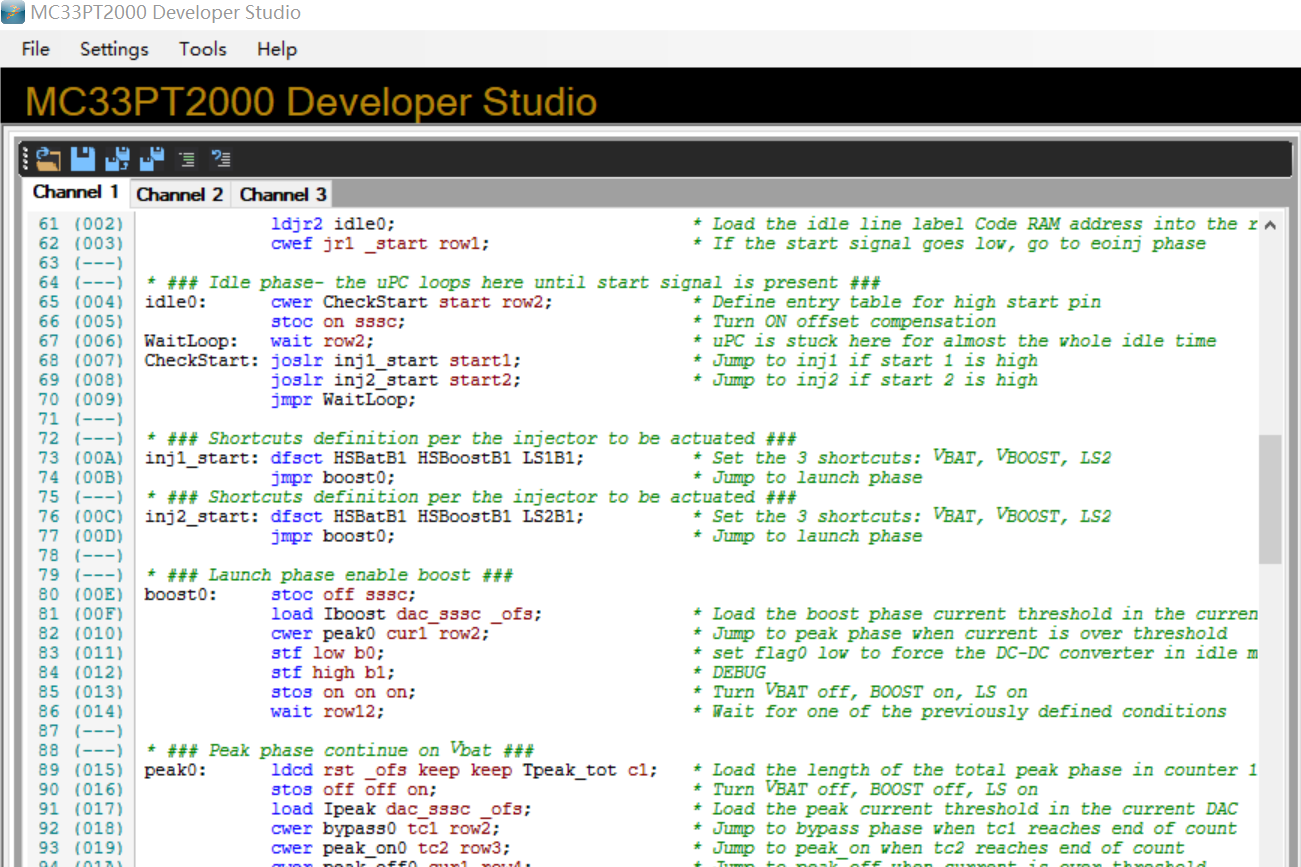Open the Tools menu
Image resolution: width=1301 pixels, height=867 pixels.
(202, 48)
